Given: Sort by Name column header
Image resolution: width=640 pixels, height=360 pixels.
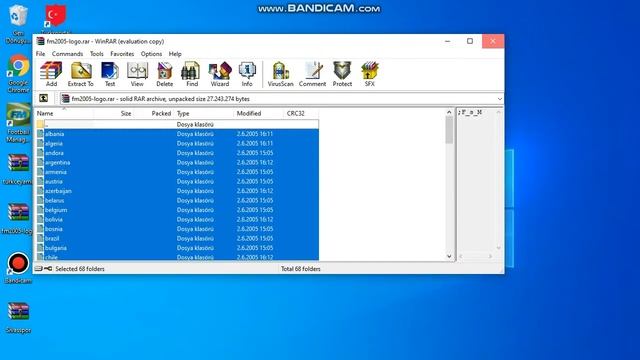Looking at the screenshot, I should [x=64, y=113].
